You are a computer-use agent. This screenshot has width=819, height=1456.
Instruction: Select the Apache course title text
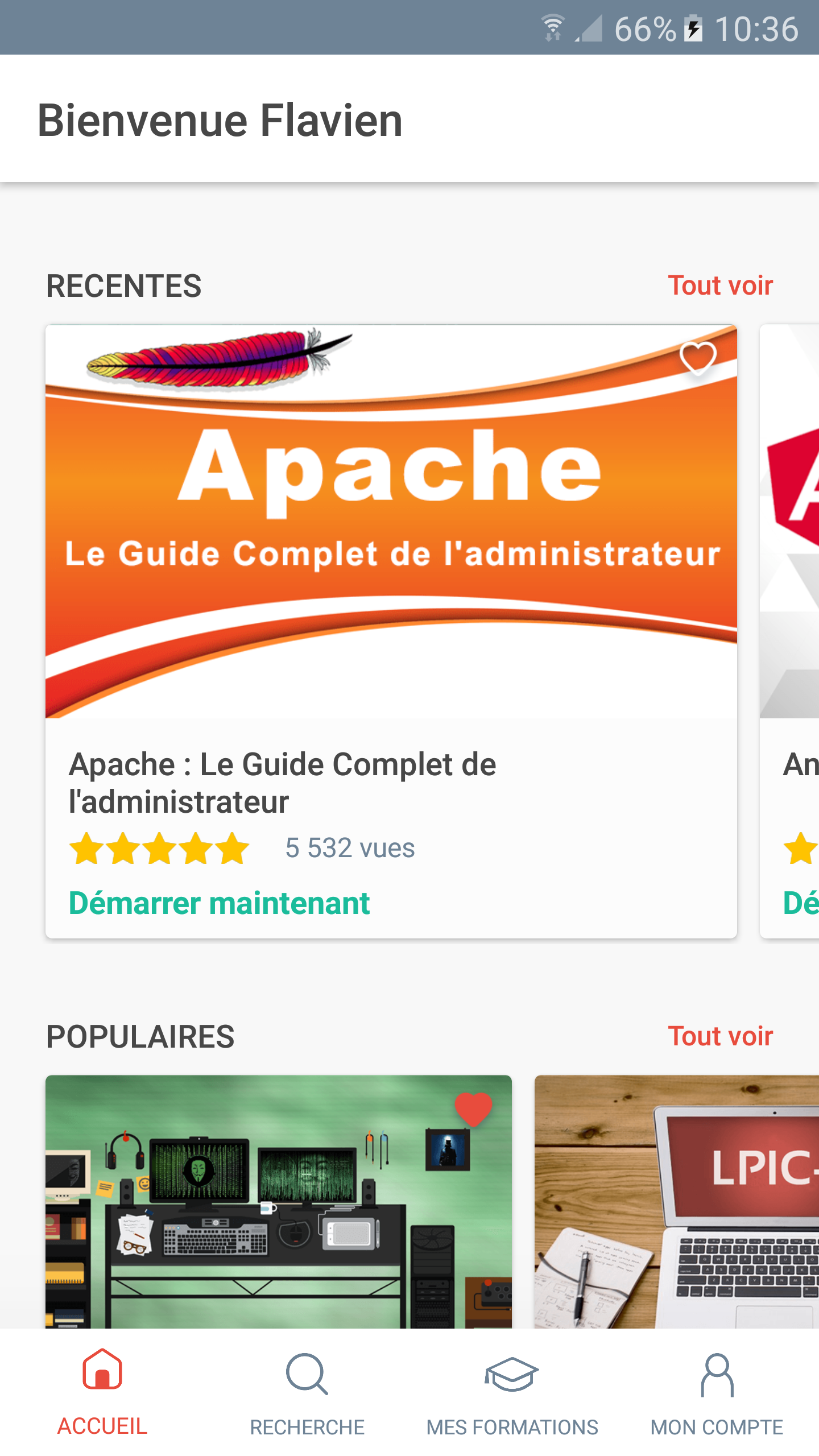282,783
